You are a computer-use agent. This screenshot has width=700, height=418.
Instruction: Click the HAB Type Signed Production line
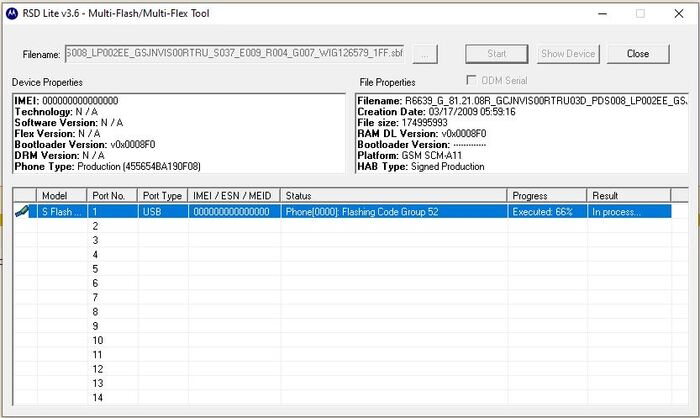421,166
